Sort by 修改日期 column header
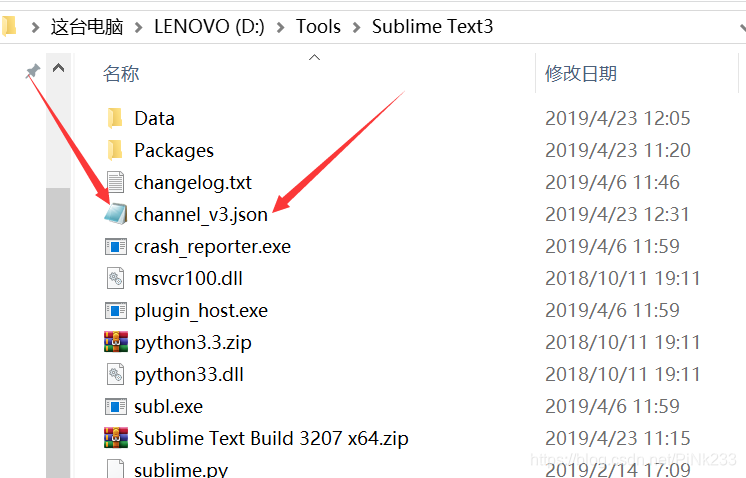 click(581, 74)
